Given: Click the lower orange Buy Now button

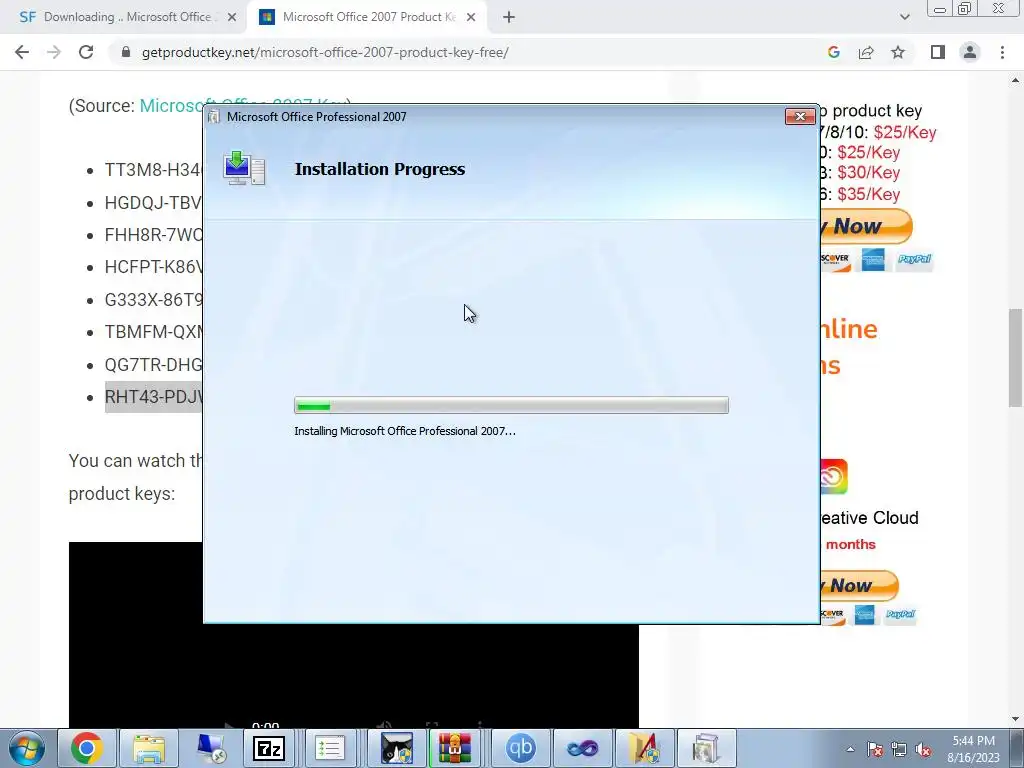Looking at the screenshot, I should coord(859,586).
